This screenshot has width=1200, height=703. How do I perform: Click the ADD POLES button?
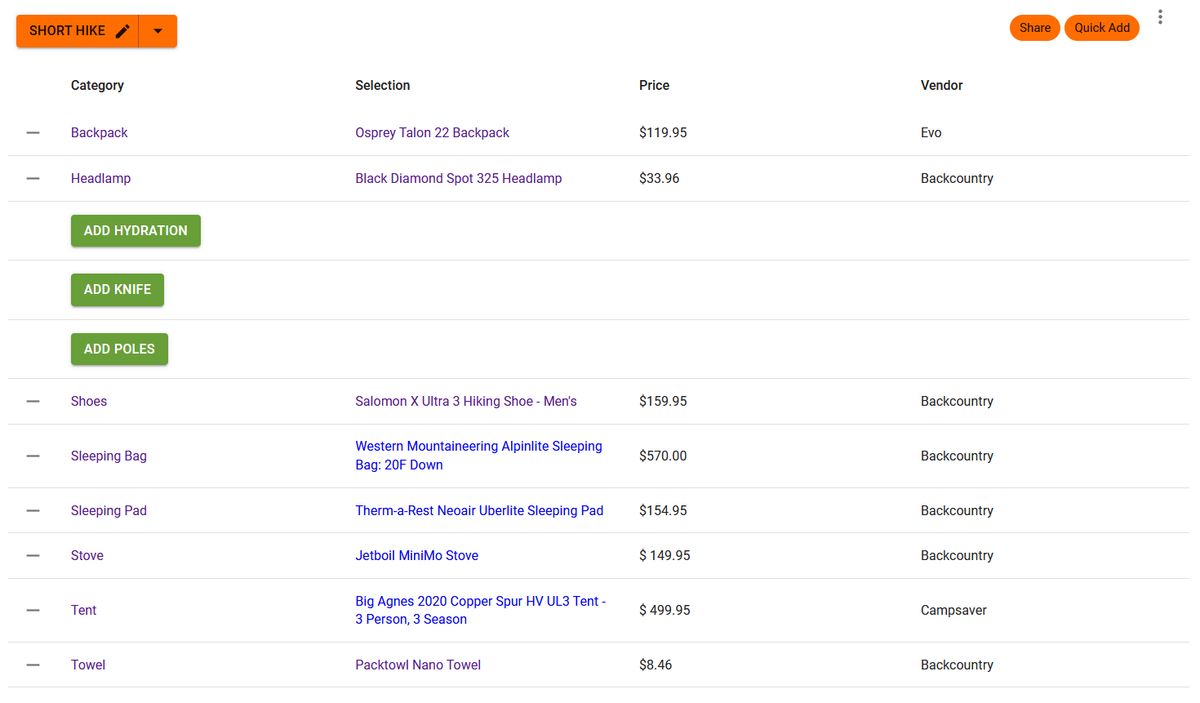[119, 348]
